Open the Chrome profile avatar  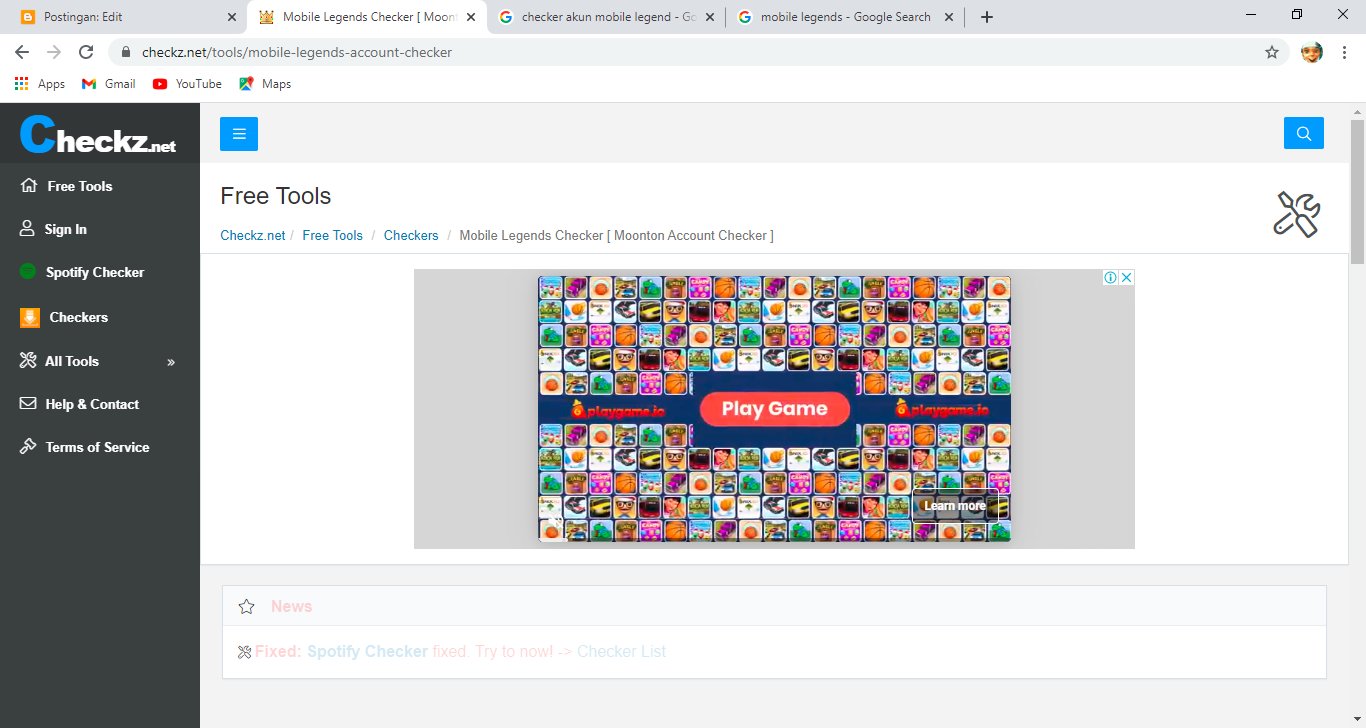(1312, 52)
